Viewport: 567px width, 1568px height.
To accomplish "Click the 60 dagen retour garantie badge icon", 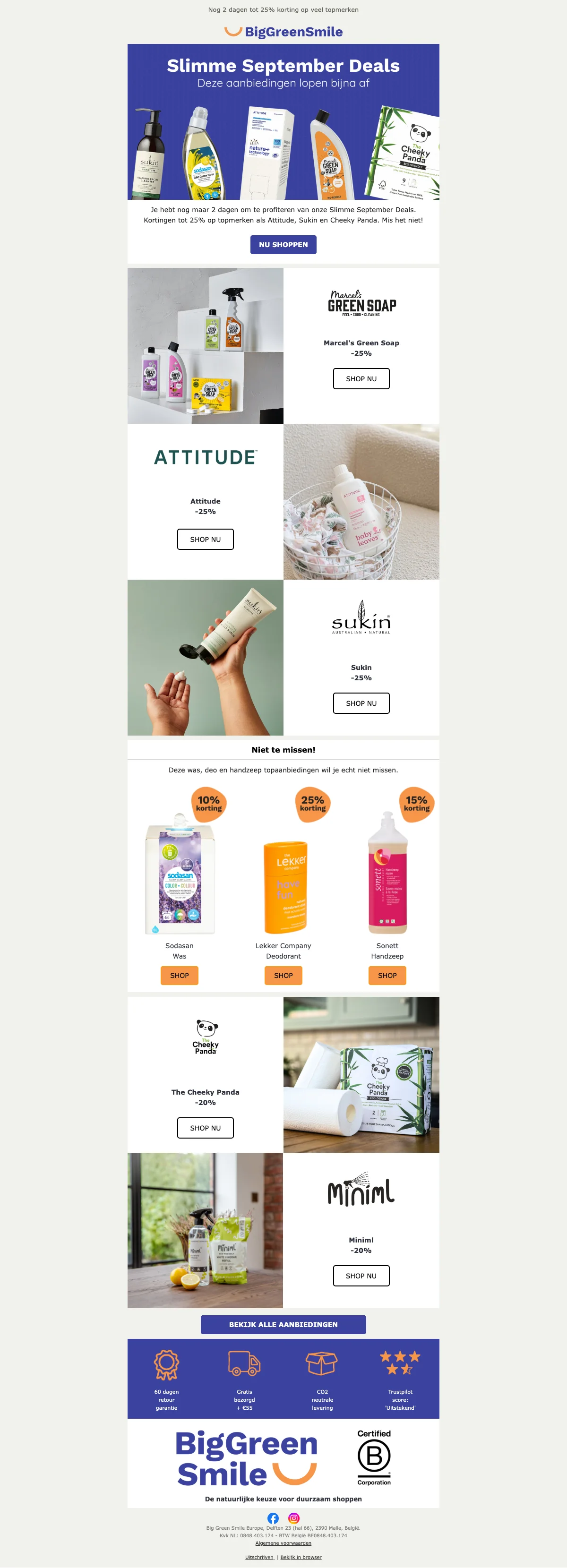I will pyautogui.click(x=166, y=1364).
